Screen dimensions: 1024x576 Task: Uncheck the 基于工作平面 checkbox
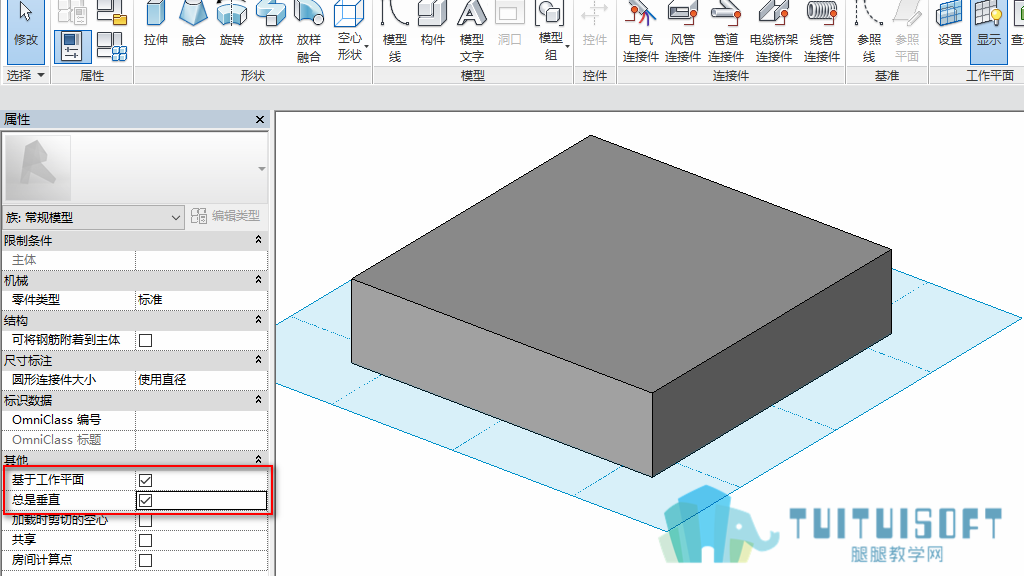pos(146,480)
